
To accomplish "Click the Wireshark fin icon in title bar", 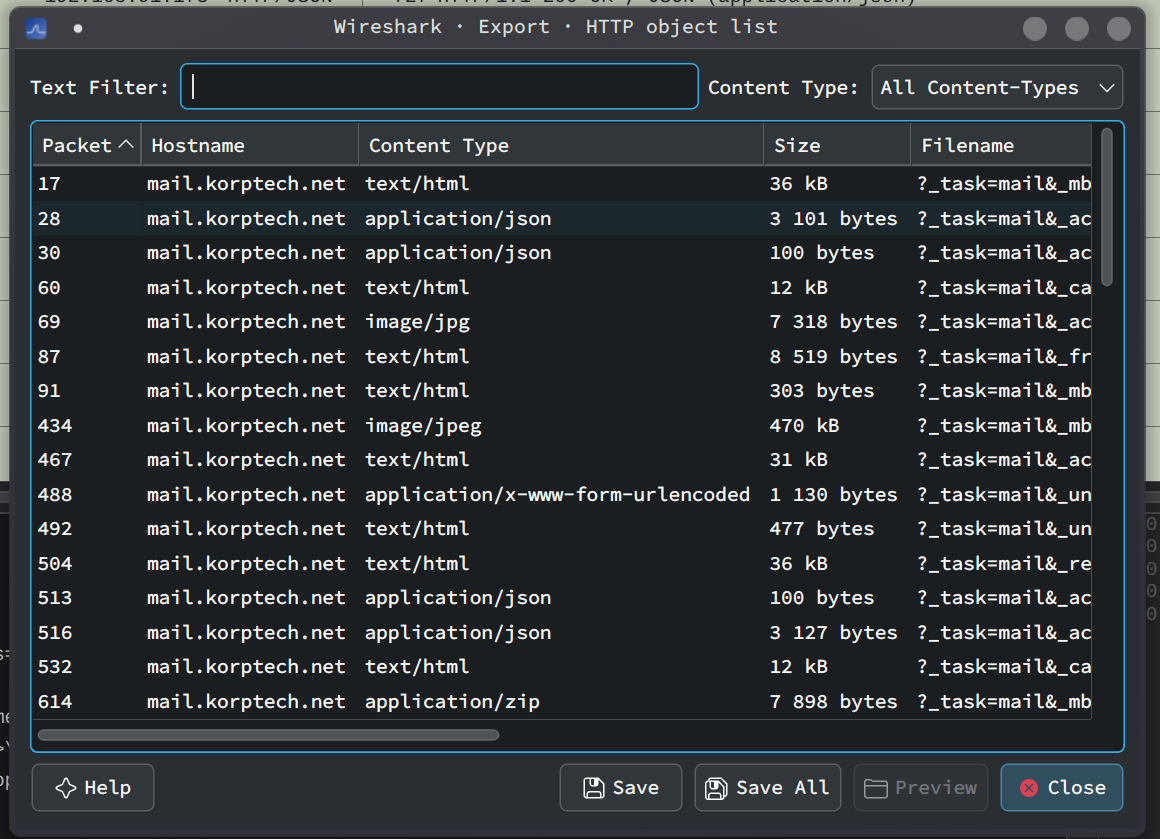I will point(36,28).
